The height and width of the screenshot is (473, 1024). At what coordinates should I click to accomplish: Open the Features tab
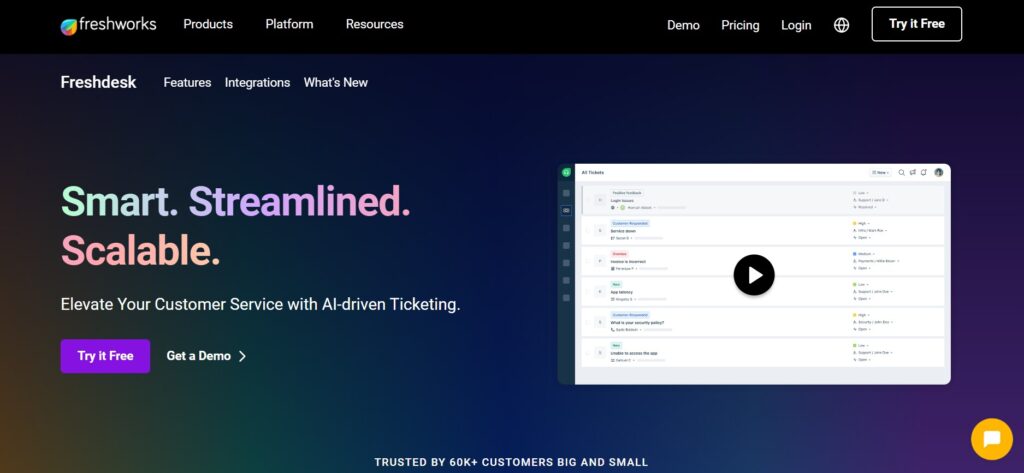tap(187, 82)
